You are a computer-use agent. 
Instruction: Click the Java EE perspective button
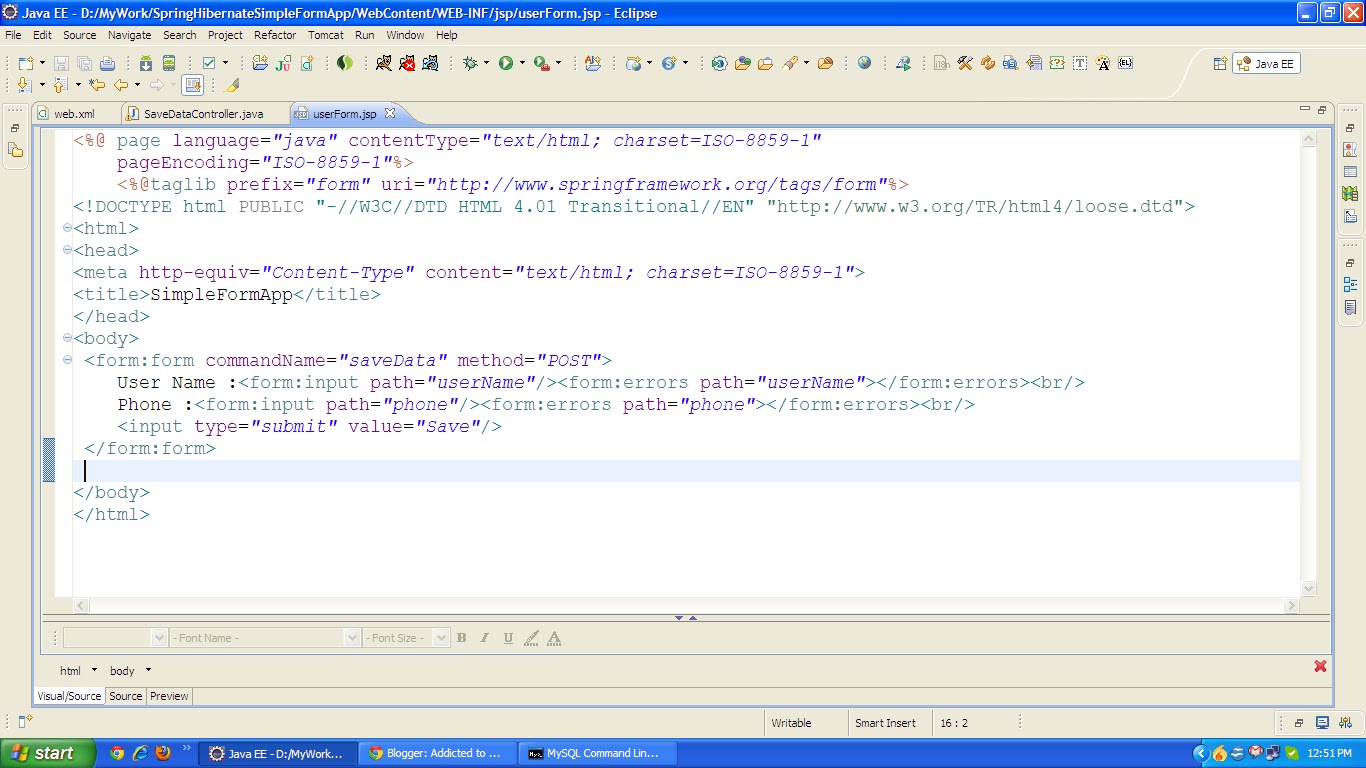point(1266,63)
